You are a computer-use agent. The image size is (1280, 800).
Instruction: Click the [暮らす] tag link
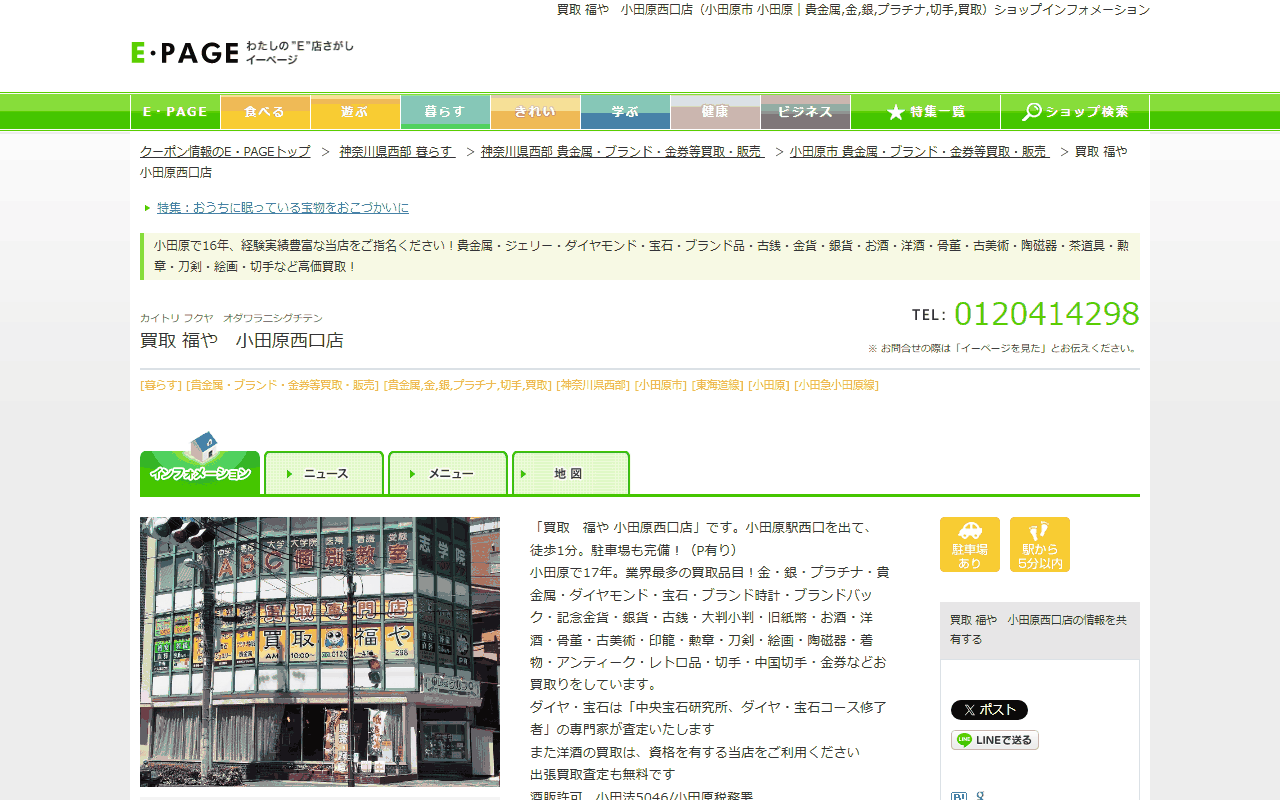point(161,385)
